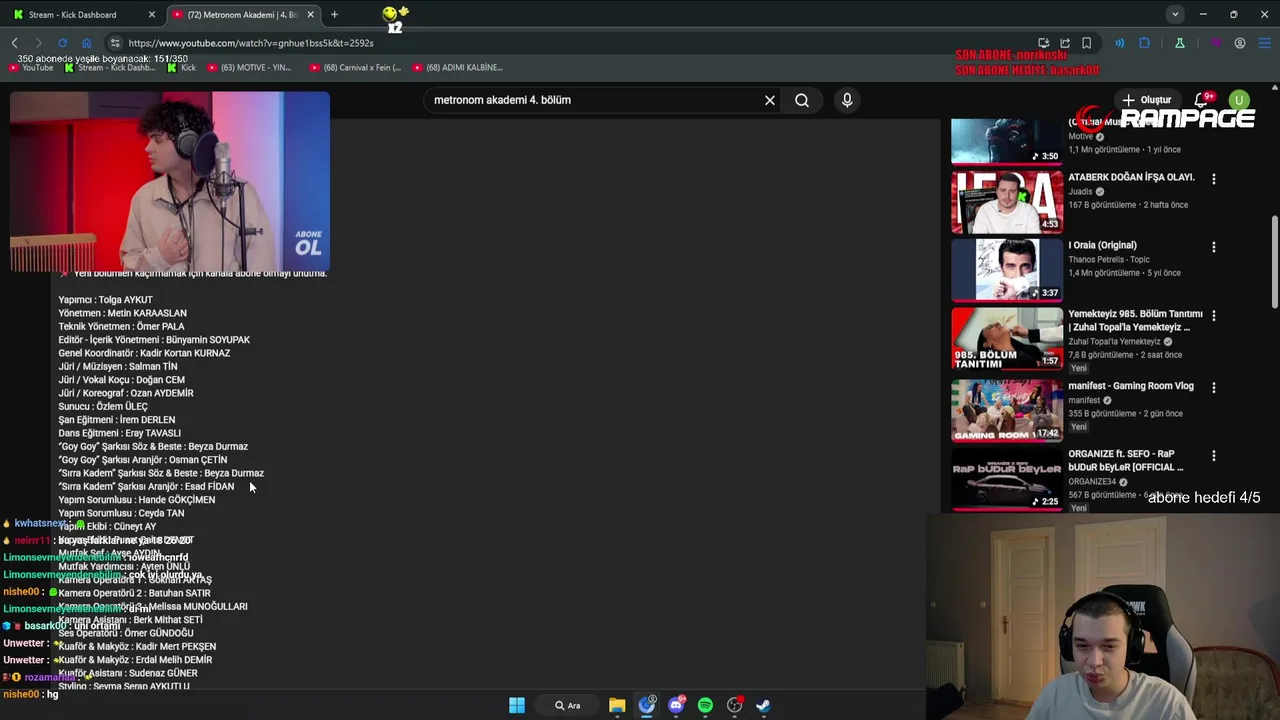Open the browser home page icon

click(x=86, y=43)
